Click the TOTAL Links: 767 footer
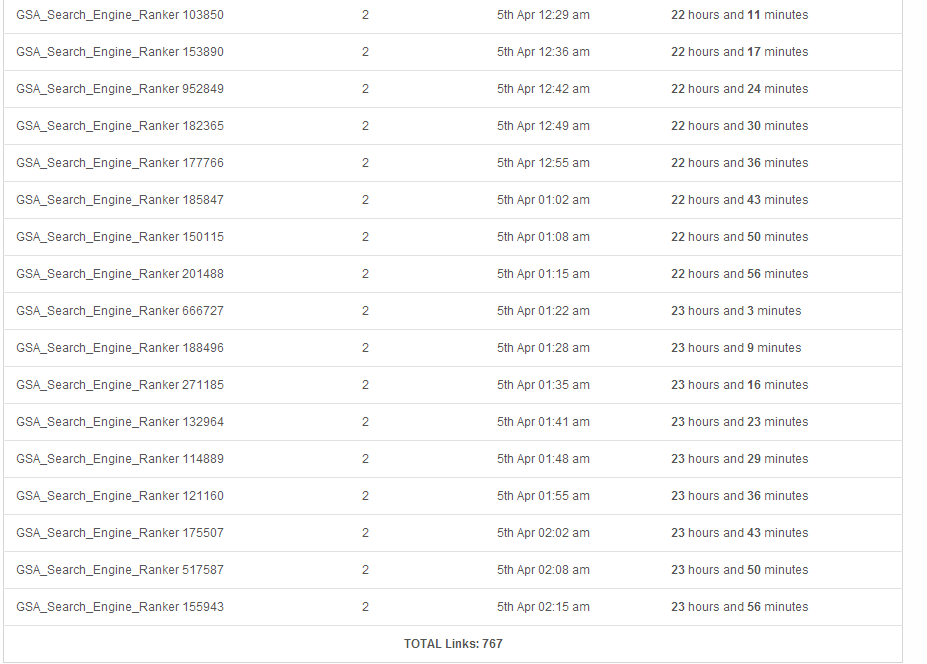This screenshot has height=664, width=927. tap(453, 644)
